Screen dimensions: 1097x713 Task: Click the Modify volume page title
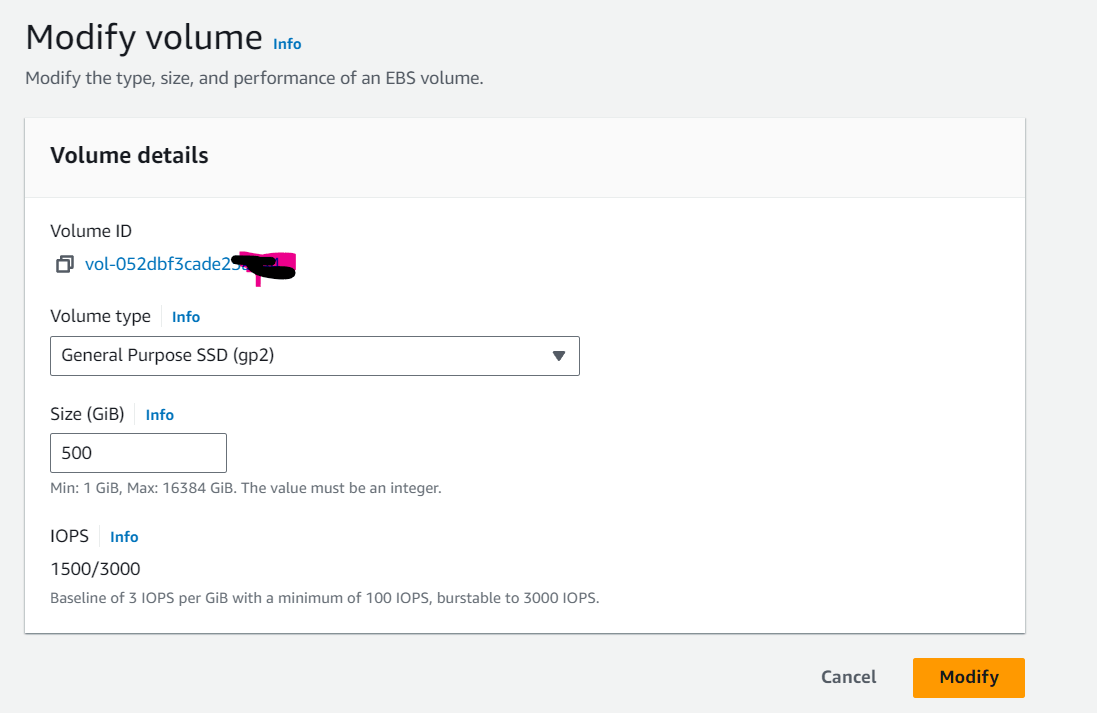[x=143, y=37]
